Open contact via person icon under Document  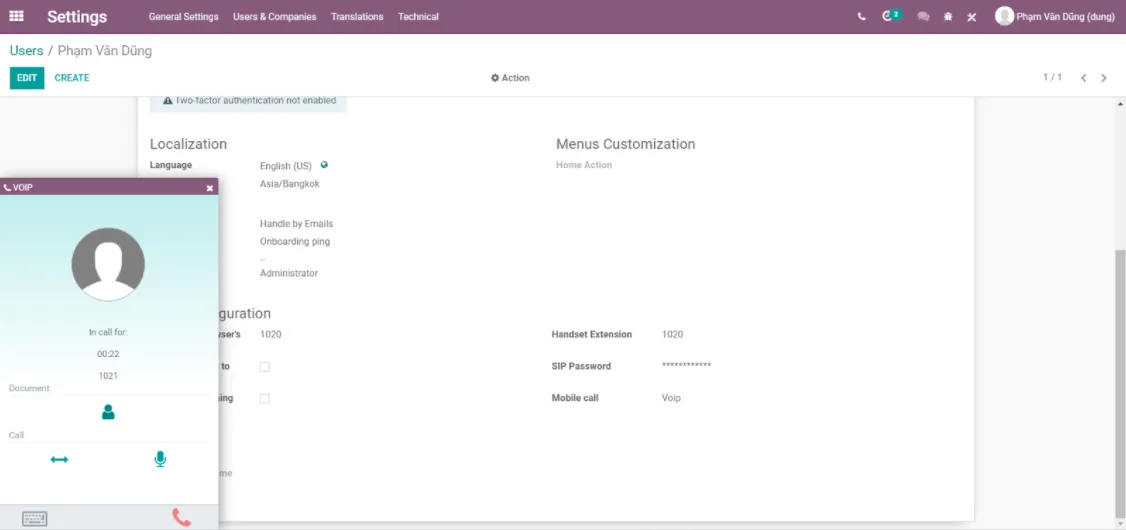(x=108, y=412)
